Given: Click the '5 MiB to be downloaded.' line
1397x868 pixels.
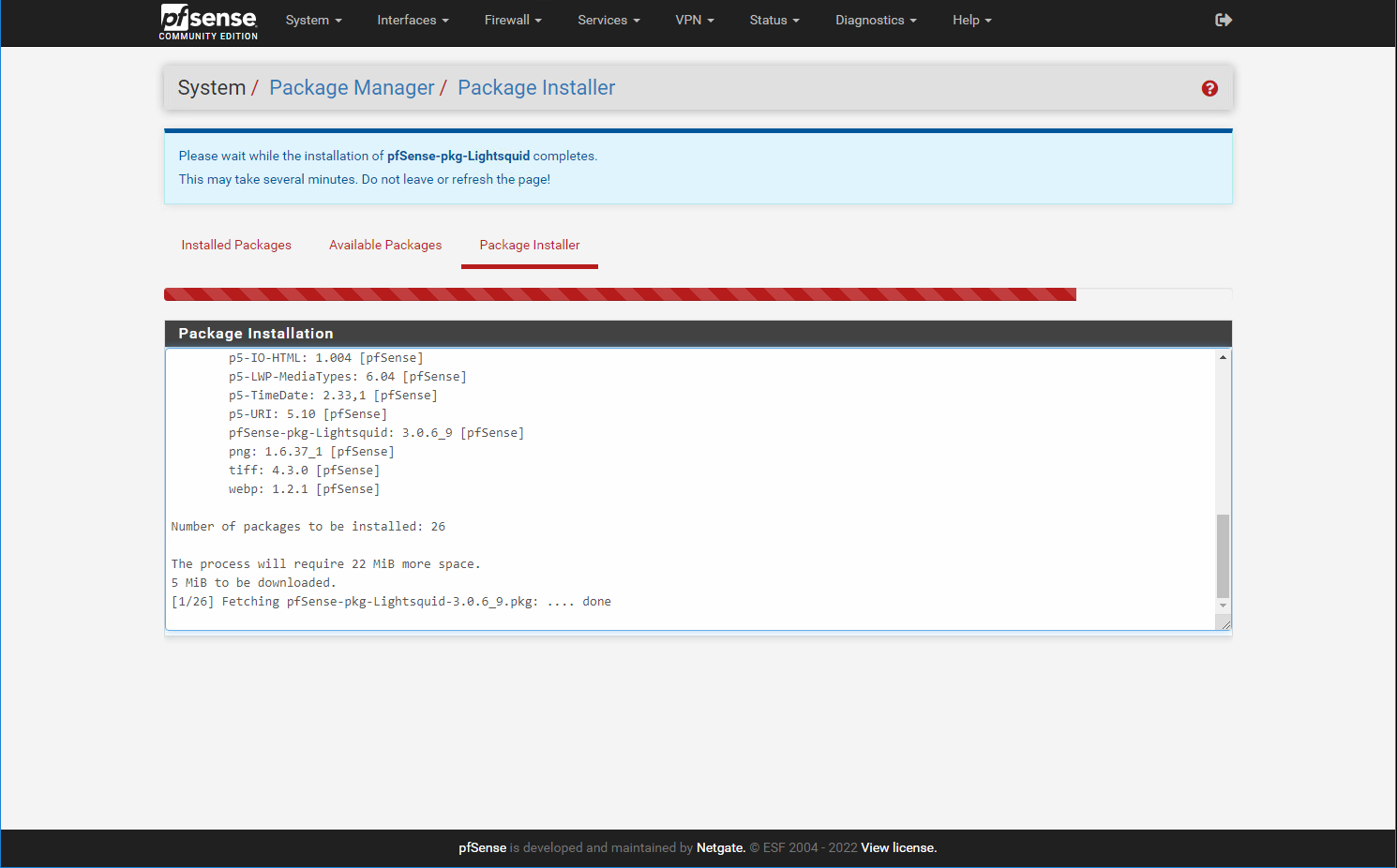Looking at the screenshot, I should [253, 583].
